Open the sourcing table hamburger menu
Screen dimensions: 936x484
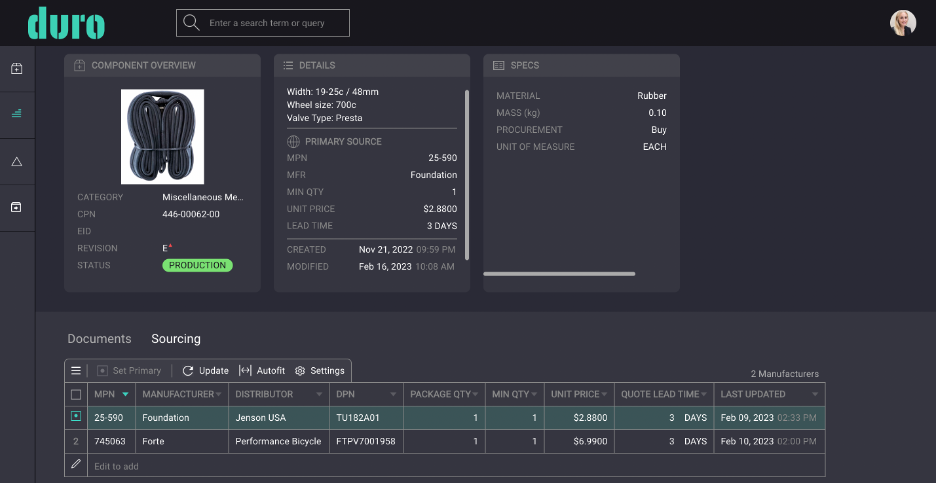click(x=76, y=371)
